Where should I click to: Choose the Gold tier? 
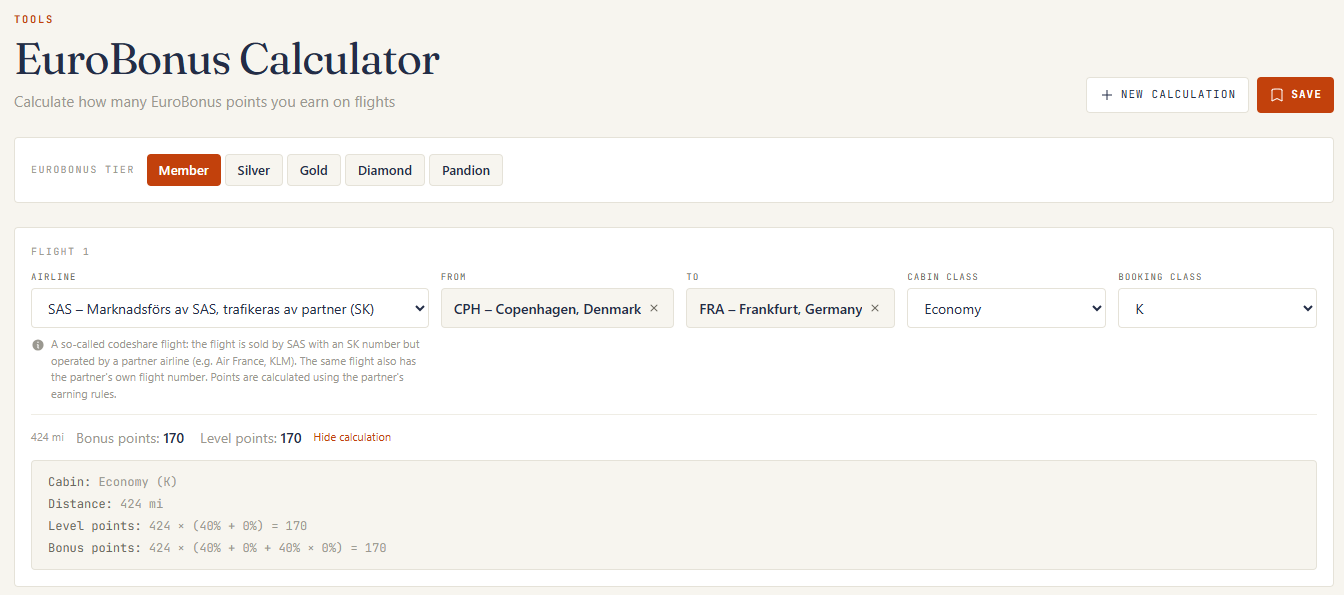[x=314, y=170]
